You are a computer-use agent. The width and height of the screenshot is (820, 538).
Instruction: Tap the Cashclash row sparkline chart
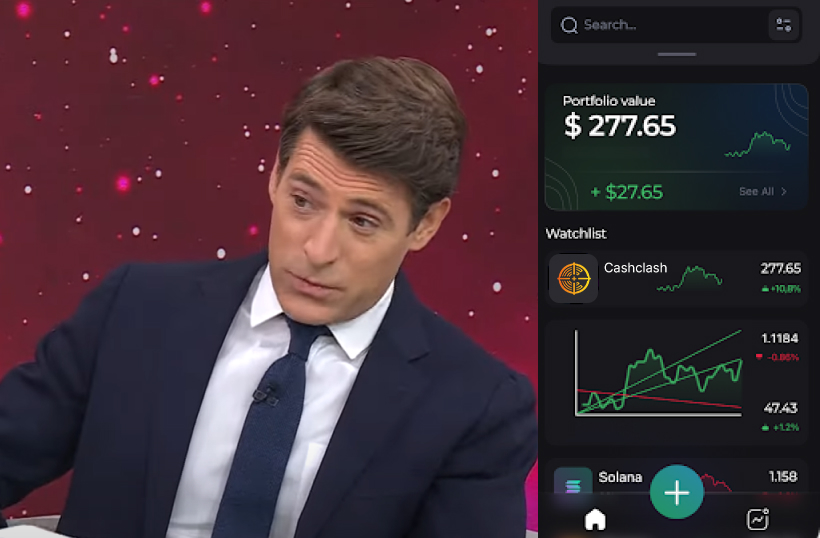[x=689, y=278]
